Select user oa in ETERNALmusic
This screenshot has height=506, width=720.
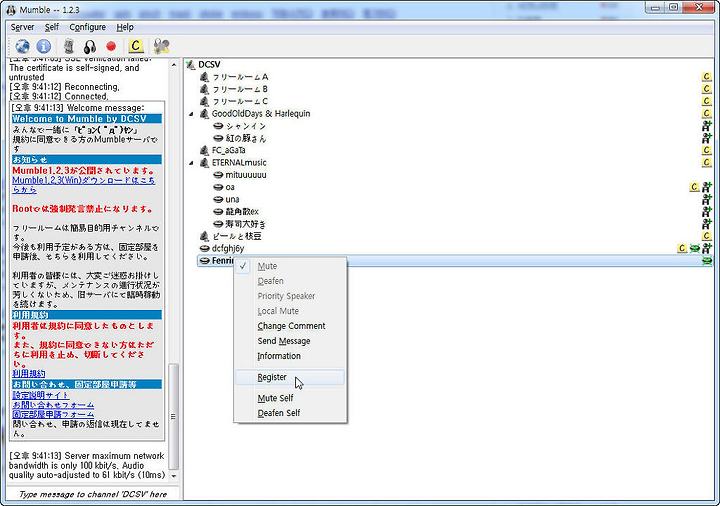[x=230, y=187]
